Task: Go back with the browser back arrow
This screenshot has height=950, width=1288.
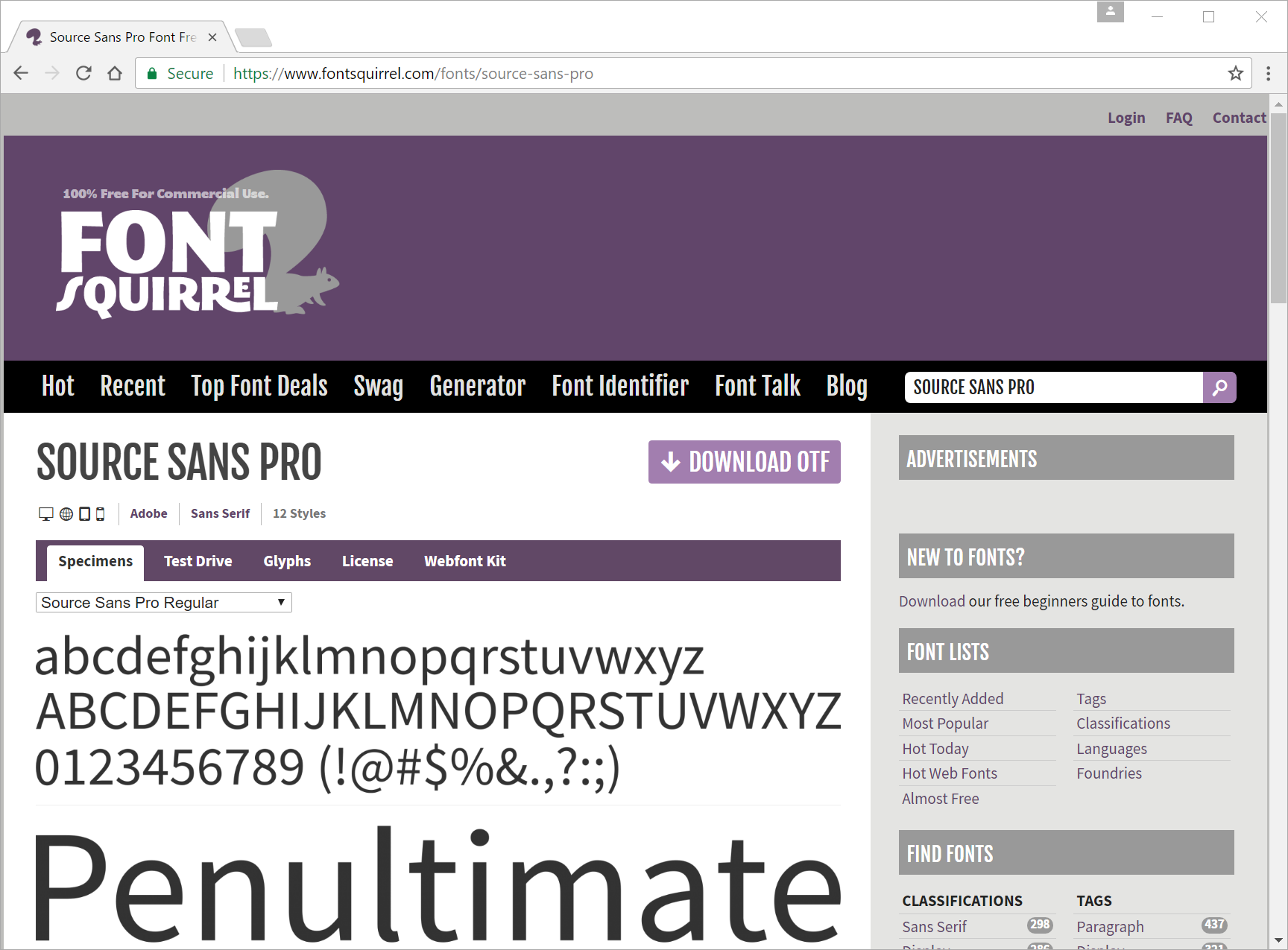Action: (x=21, y=73)
